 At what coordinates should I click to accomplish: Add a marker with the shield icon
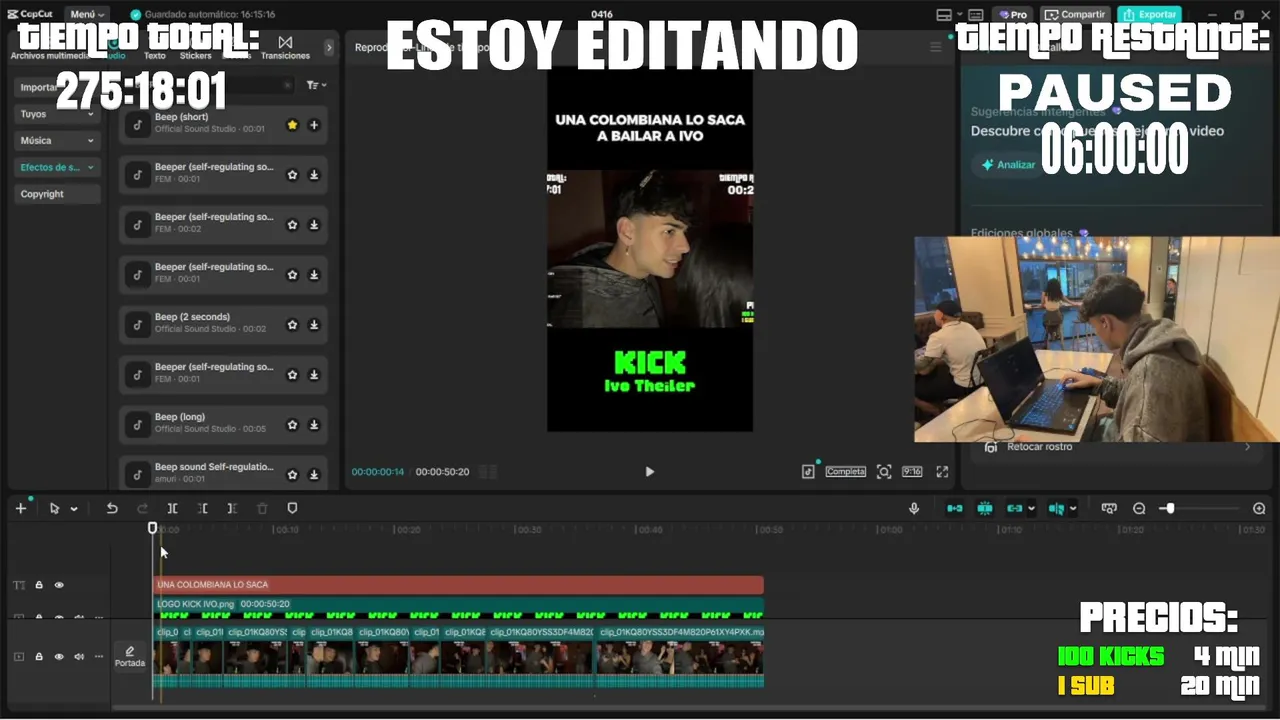point(292,508)
